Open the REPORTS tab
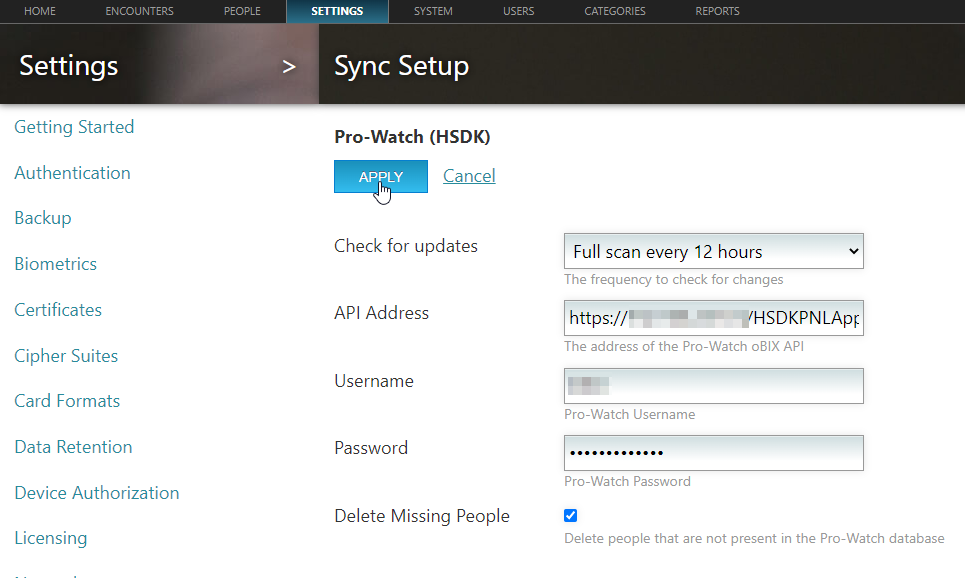Screen dimensions: 965x578 click(717, 11)
